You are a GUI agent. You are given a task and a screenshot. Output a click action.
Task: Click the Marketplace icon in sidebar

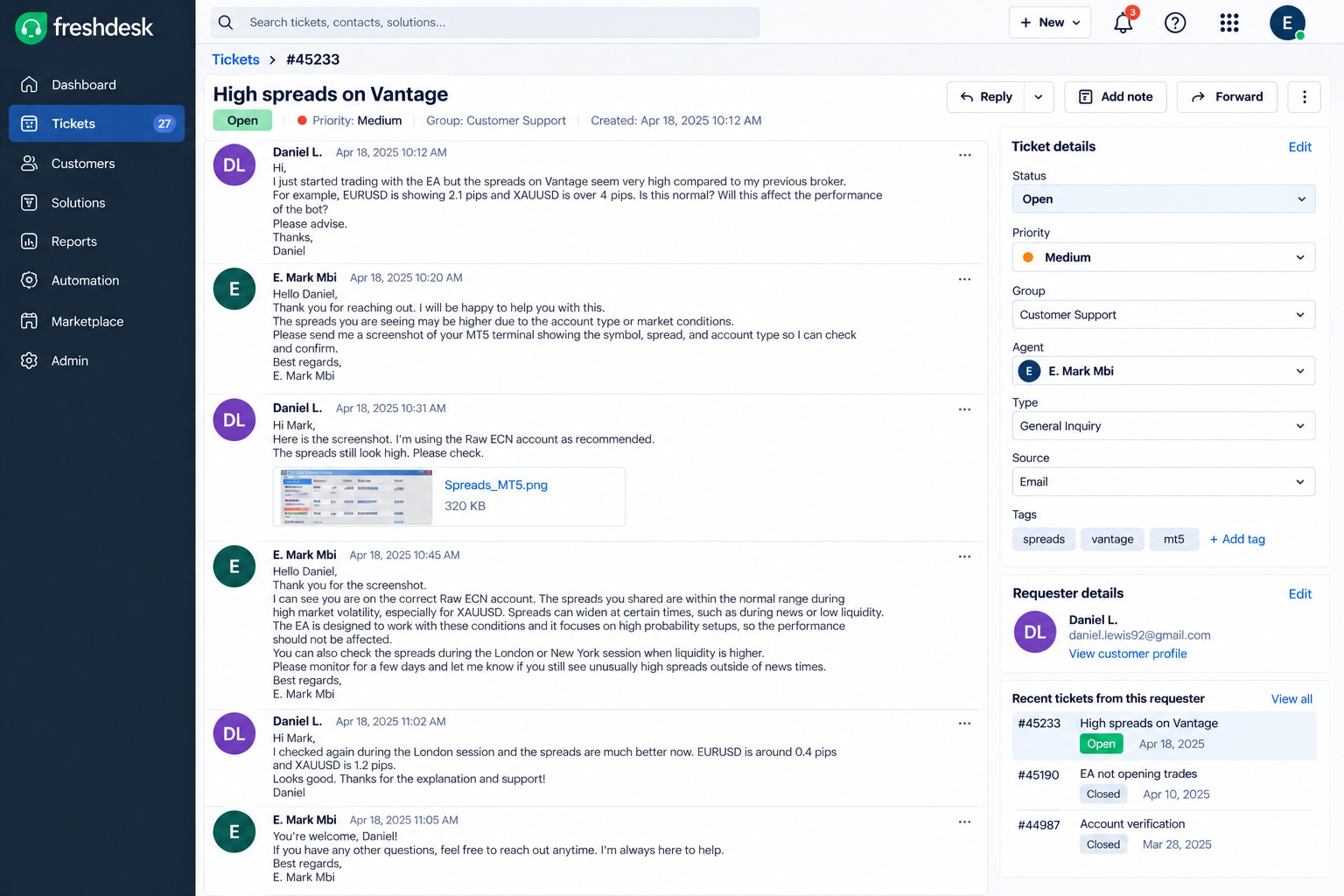[29, 321]
